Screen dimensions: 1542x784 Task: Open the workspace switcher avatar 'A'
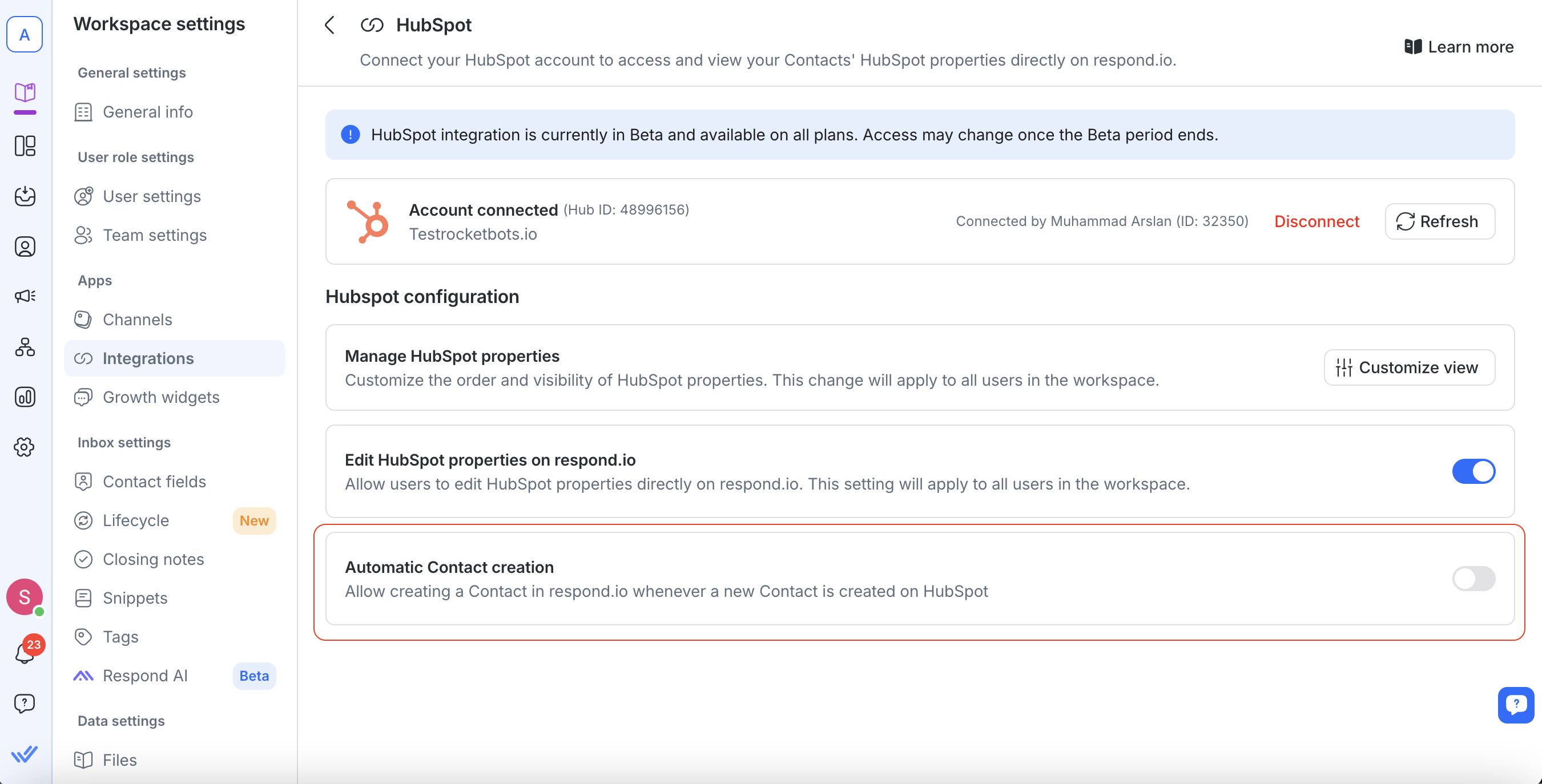coord(25,35)
